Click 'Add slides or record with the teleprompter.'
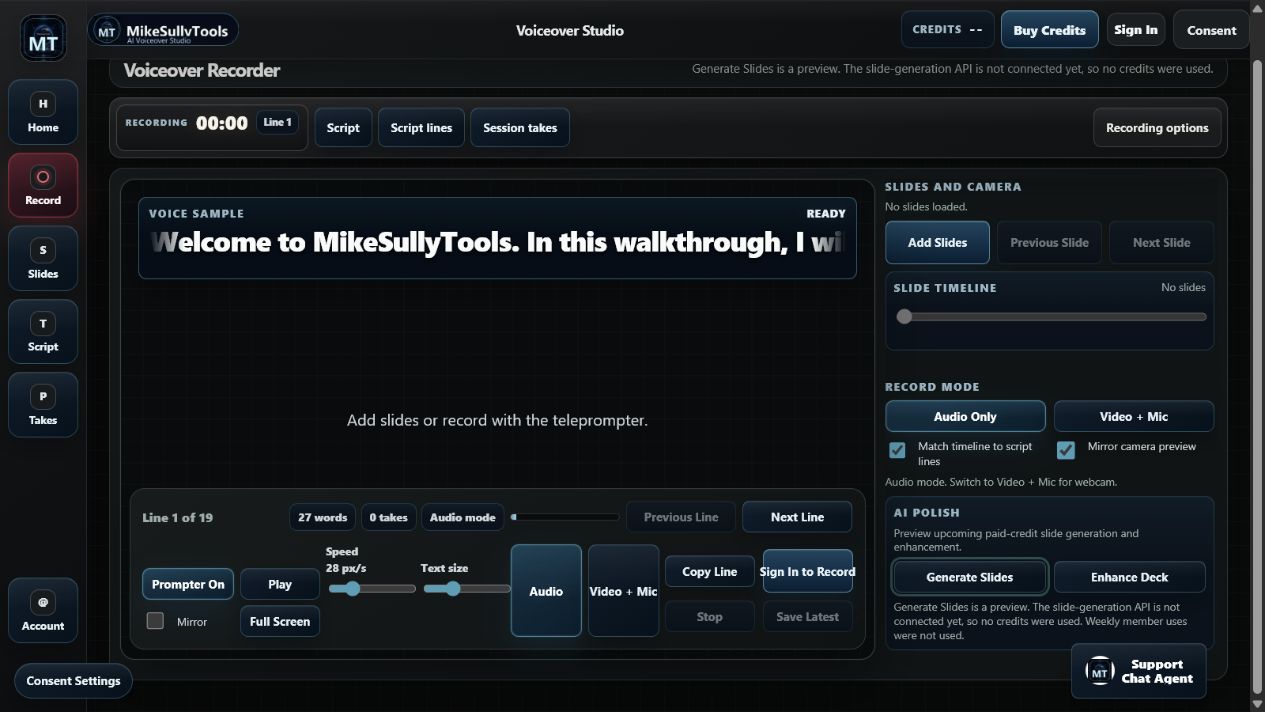Image resolution: width=1265 pixels, height=712 pixels. point(497,420)
